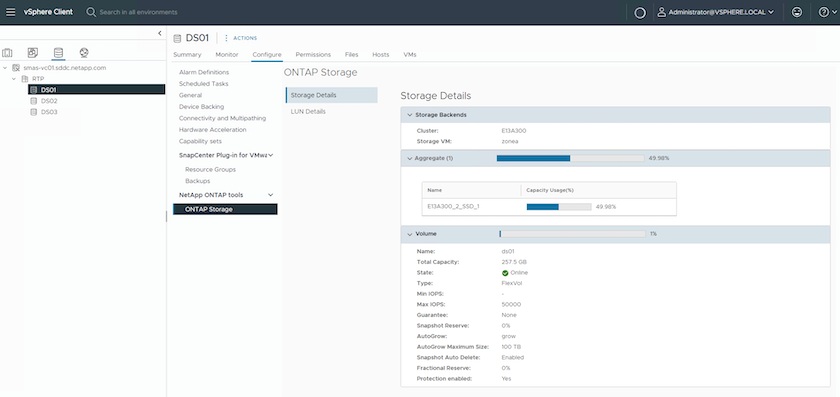Image resolution: width=840 pixels, height=397 pixels.
Task: Open the help question mark menu
Action: 827,12
